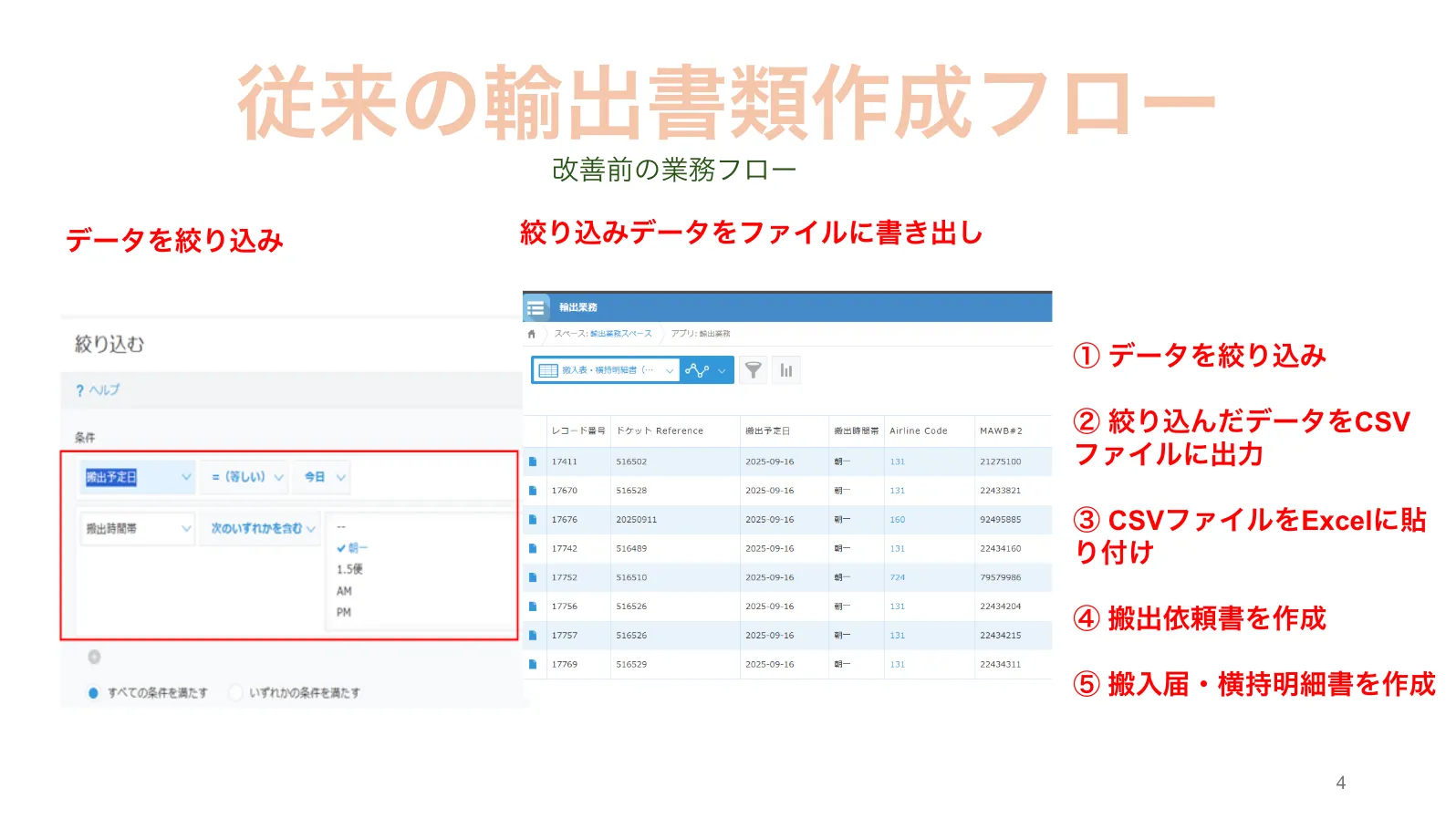Click the filter funnel icon
1456x819 pixels.
coord(753,370)
